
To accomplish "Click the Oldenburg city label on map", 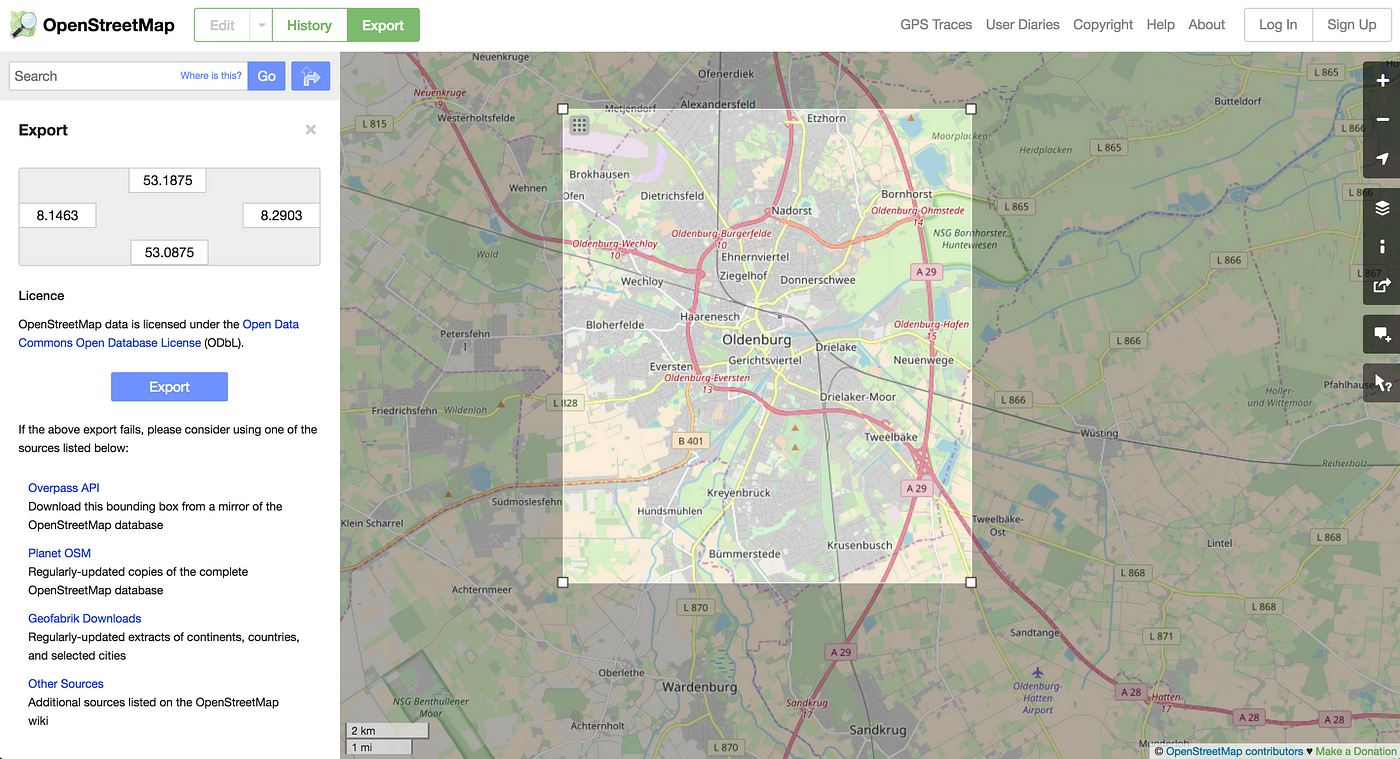I will pyautogui.click(x=756, y=340).
